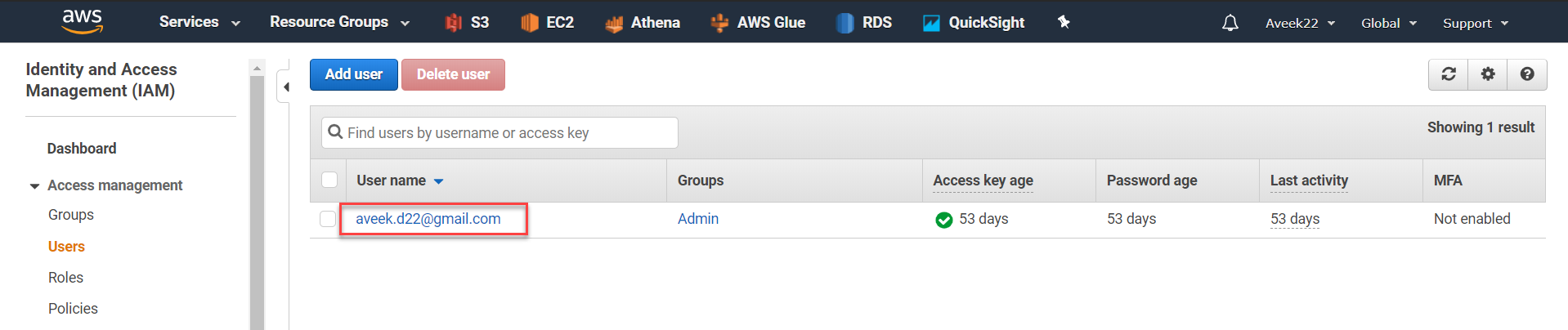Go to Roles in the sidebar
This screenshot has width=1568, height=330.
pos(65,278)
